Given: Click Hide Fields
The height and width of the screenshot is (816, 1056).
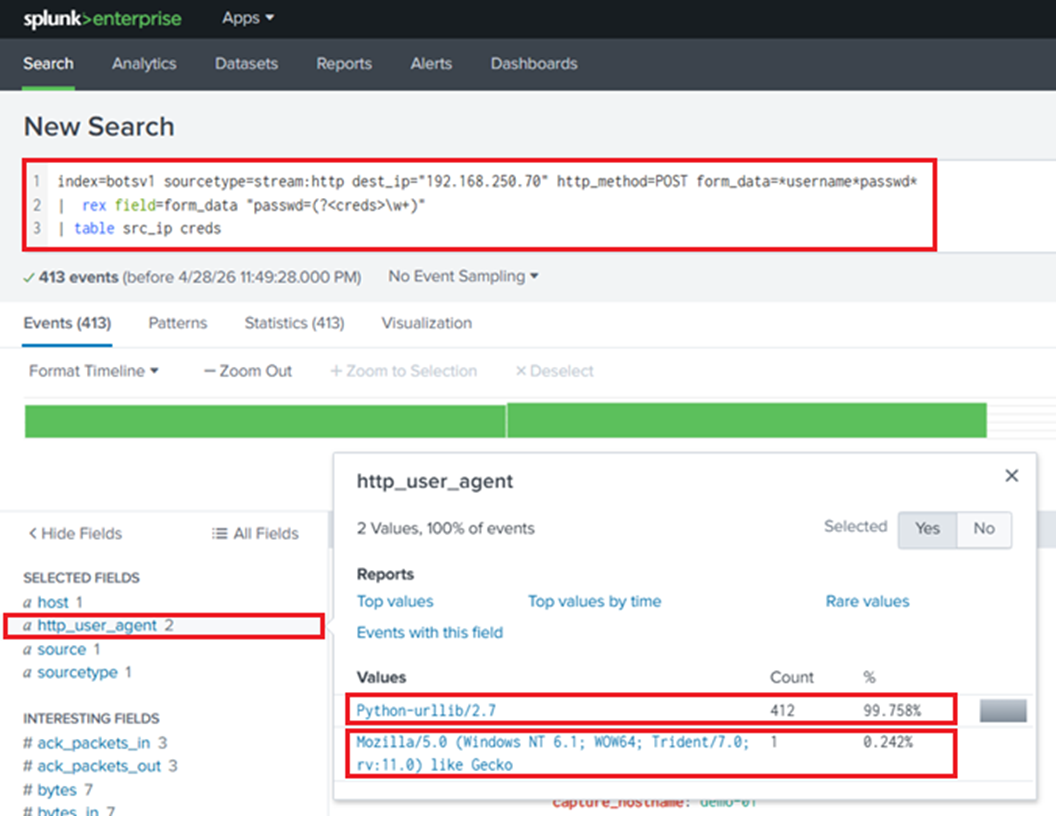Looking at the screenshot, I should [75, 533].
